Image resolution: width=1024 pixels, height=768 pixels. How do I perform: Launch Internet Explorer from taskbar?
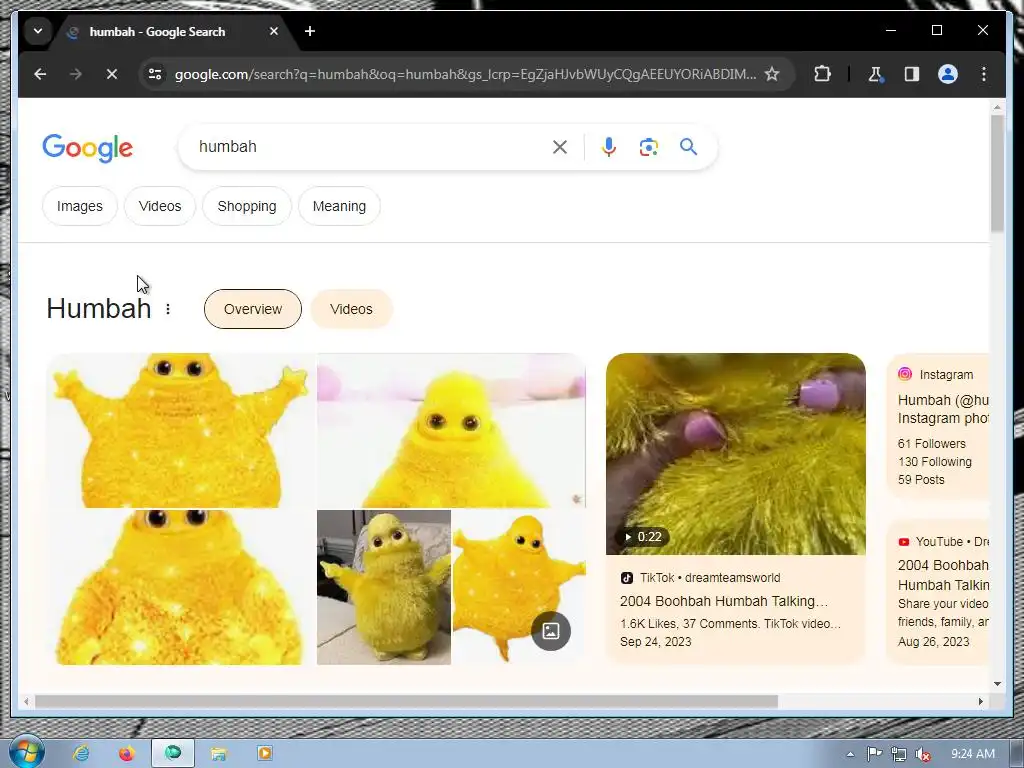[81, 754]
